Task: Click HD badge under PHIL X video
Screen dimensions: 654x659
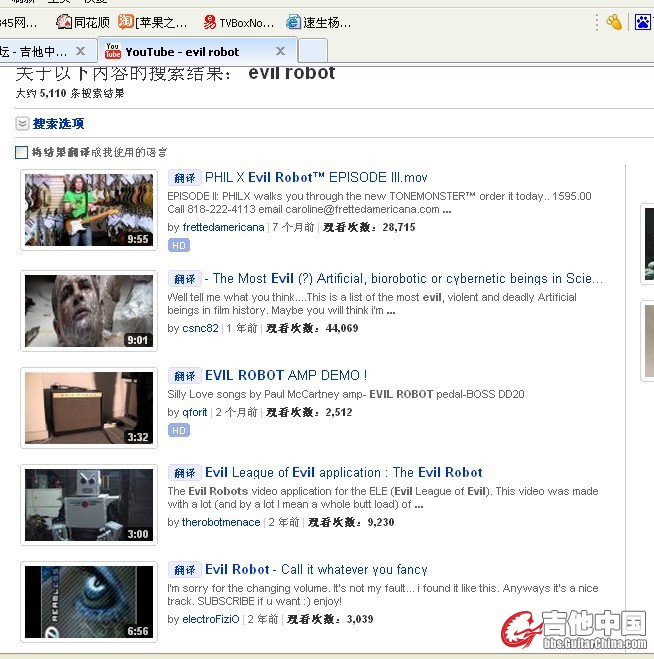Action: tap(179, 245)
